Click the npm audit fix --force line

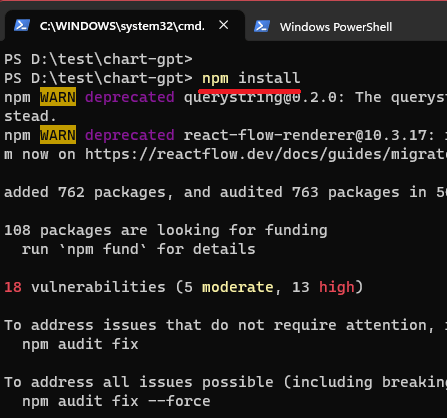(x=116, y=401)
